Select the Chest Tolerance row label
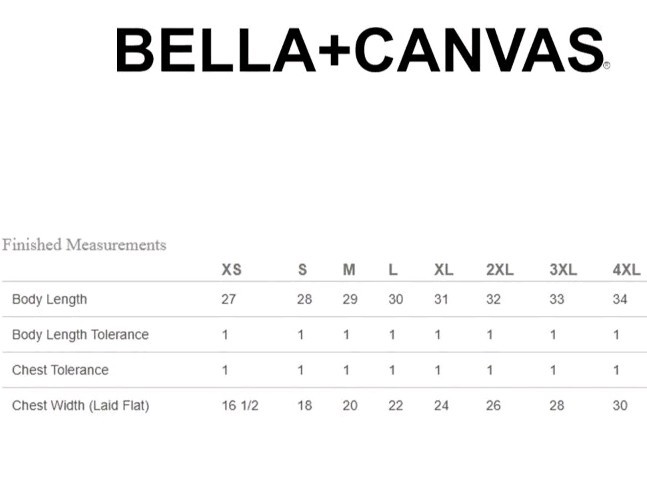 click(60, 370)
